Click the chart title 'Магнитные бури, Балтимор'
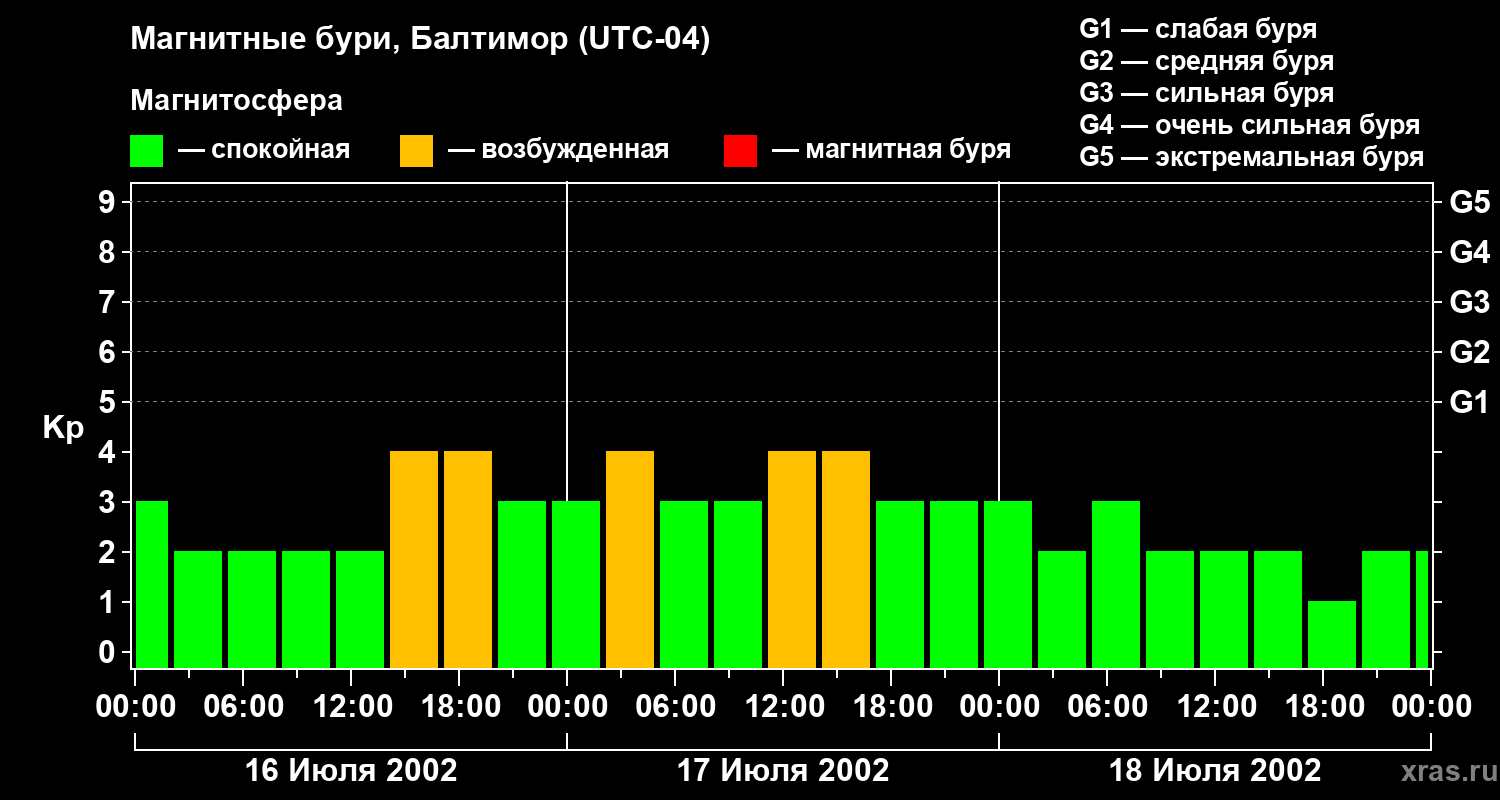This screenshot has height=800, width=1500. click(x=420, y=40)
